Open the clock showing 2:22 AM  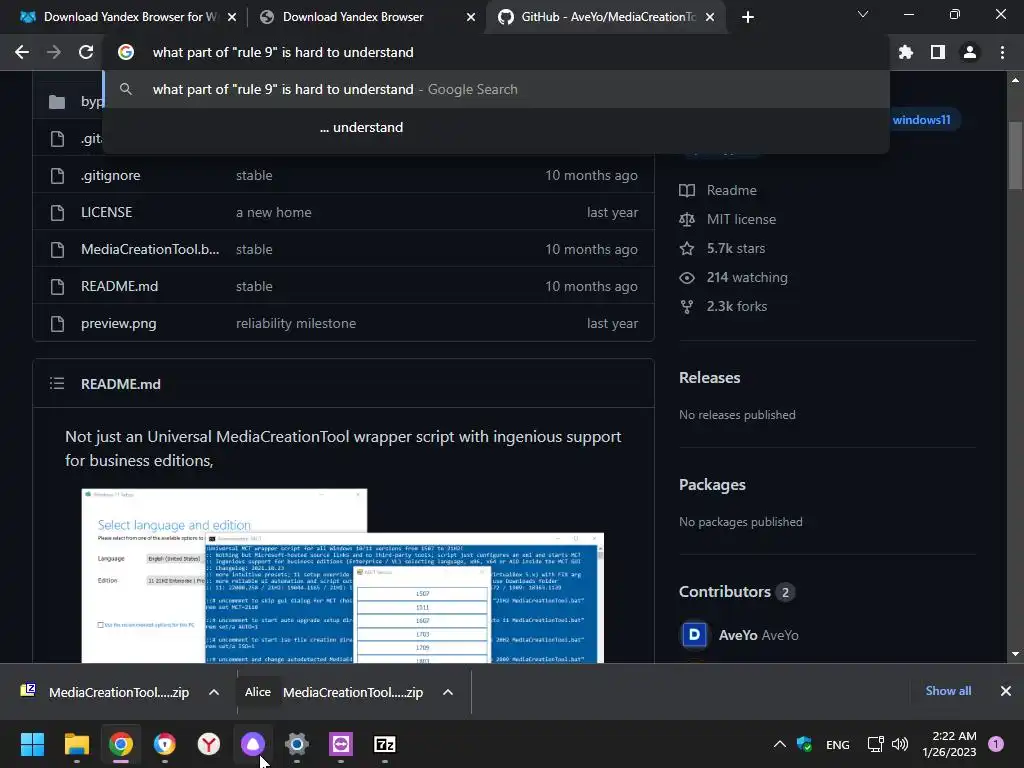point(950,744)
